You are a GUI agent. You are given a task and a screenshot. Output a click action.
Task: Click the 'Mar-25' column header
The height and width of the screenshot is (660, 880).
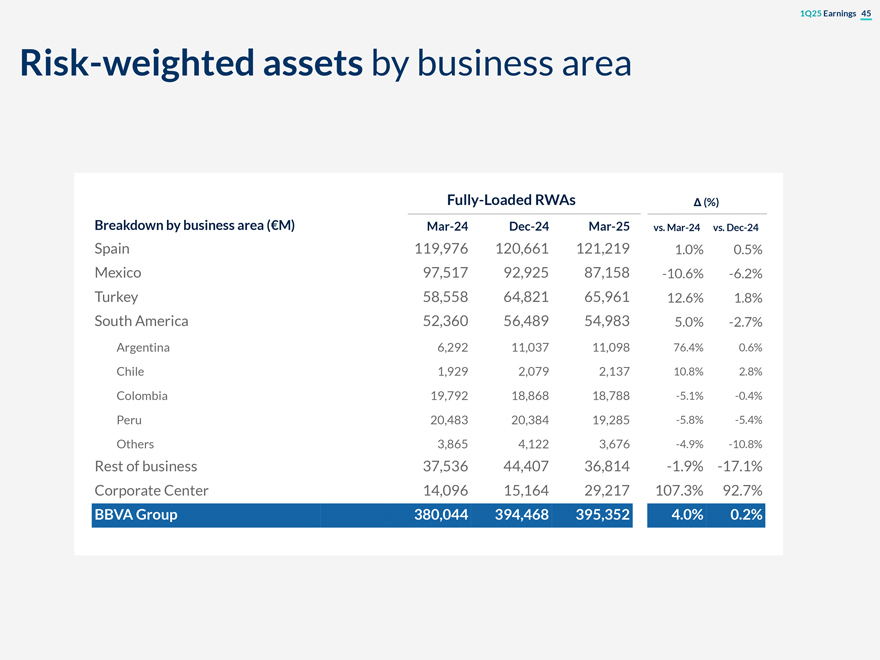pyautogui.click(x=608, y=226)
